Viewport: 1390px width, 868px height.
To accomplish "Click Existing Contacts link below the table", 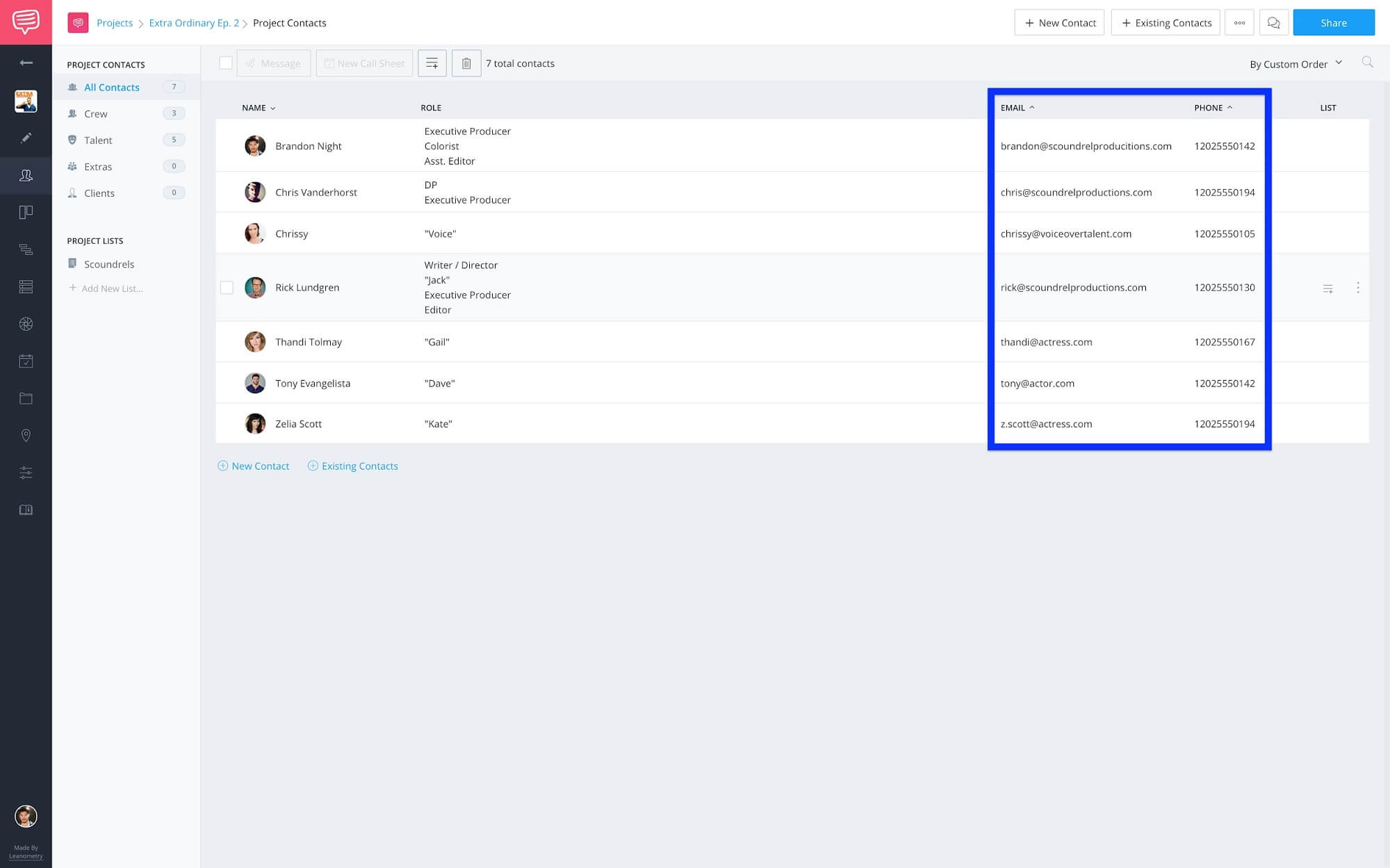I will (353, 466).
